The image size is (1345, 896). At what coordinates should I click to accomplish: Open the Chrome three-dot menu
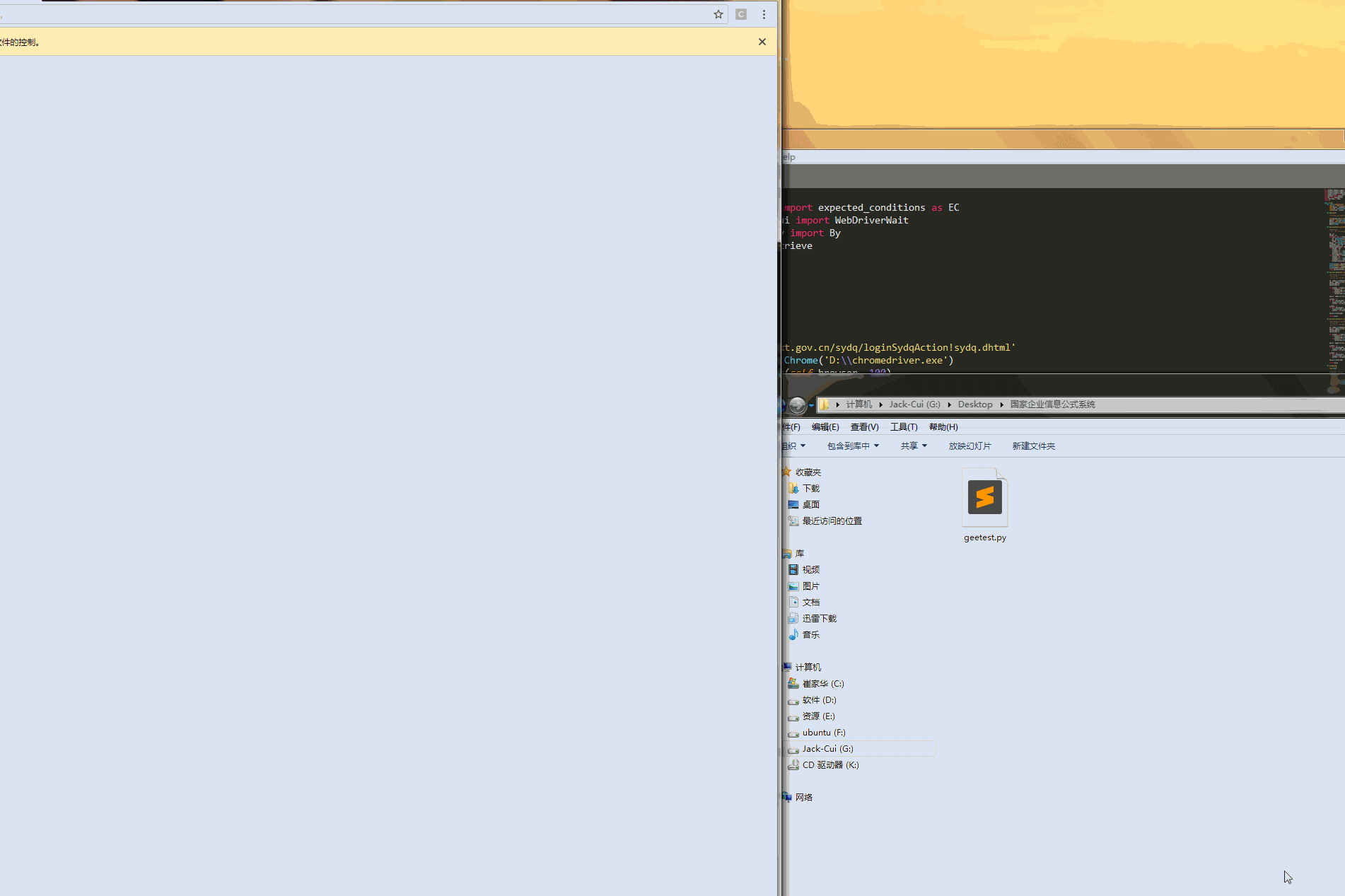(x=764, y=14)
